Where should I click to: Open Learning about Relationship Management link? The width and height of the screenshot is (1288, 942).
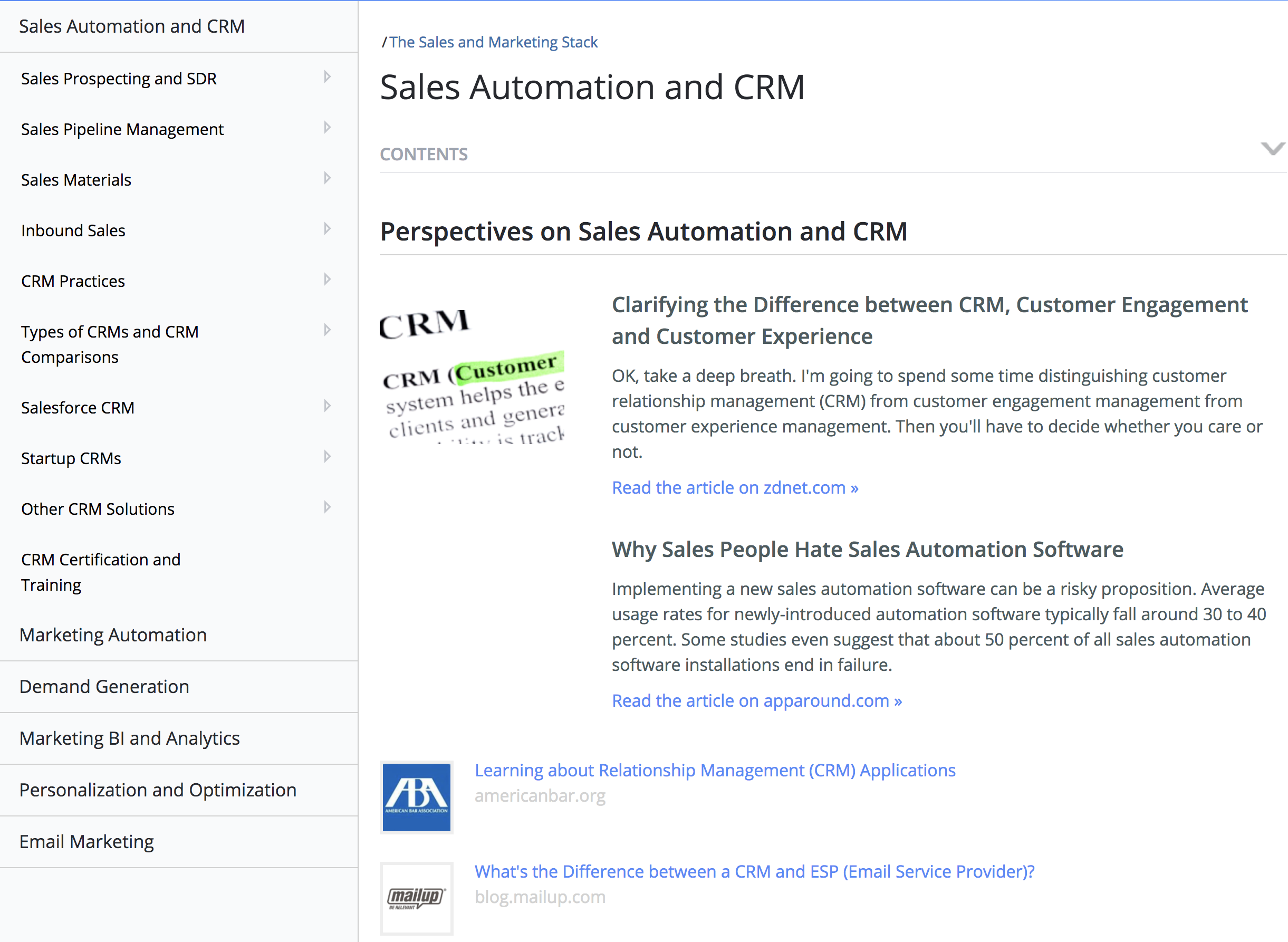tap(715, 771)
